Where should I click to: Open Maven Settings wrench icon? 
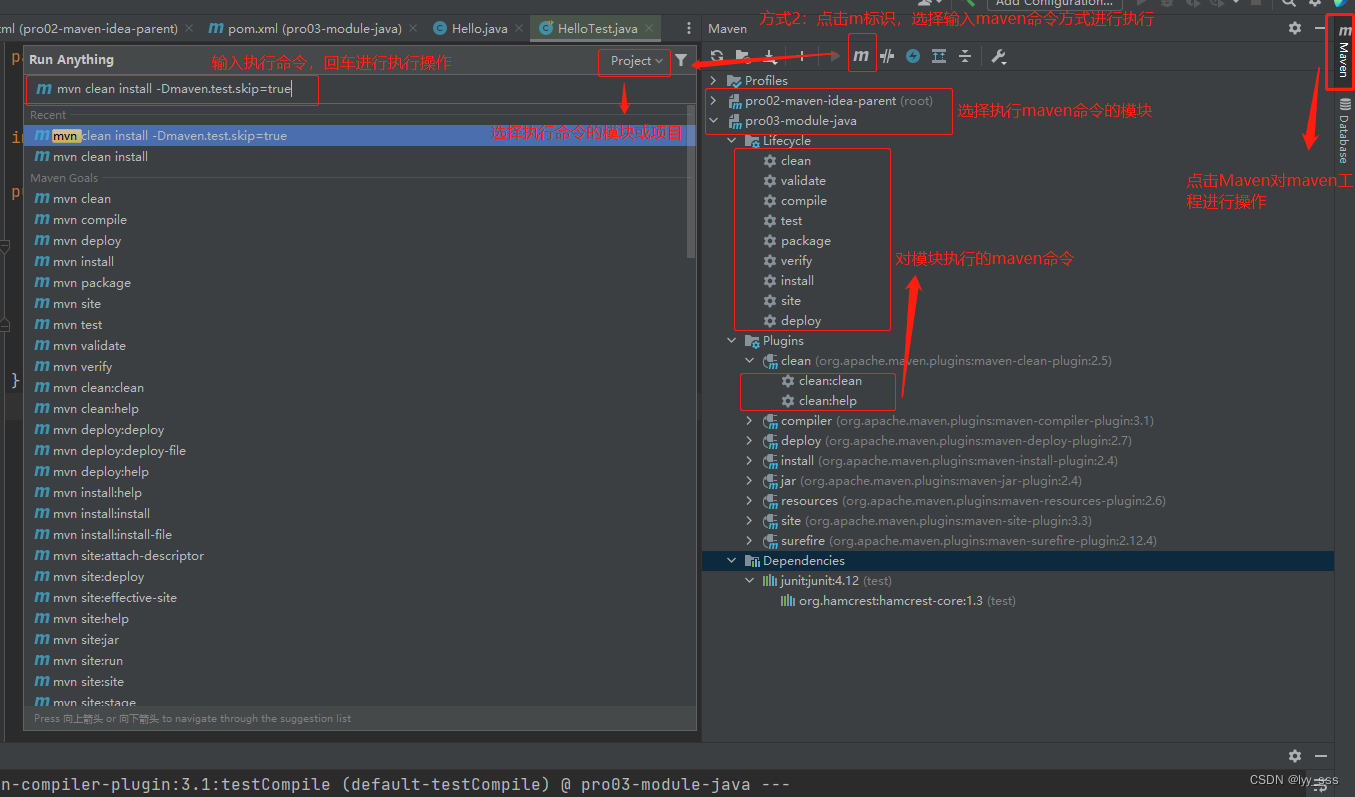pyautogui.click(x=999, y=56)
